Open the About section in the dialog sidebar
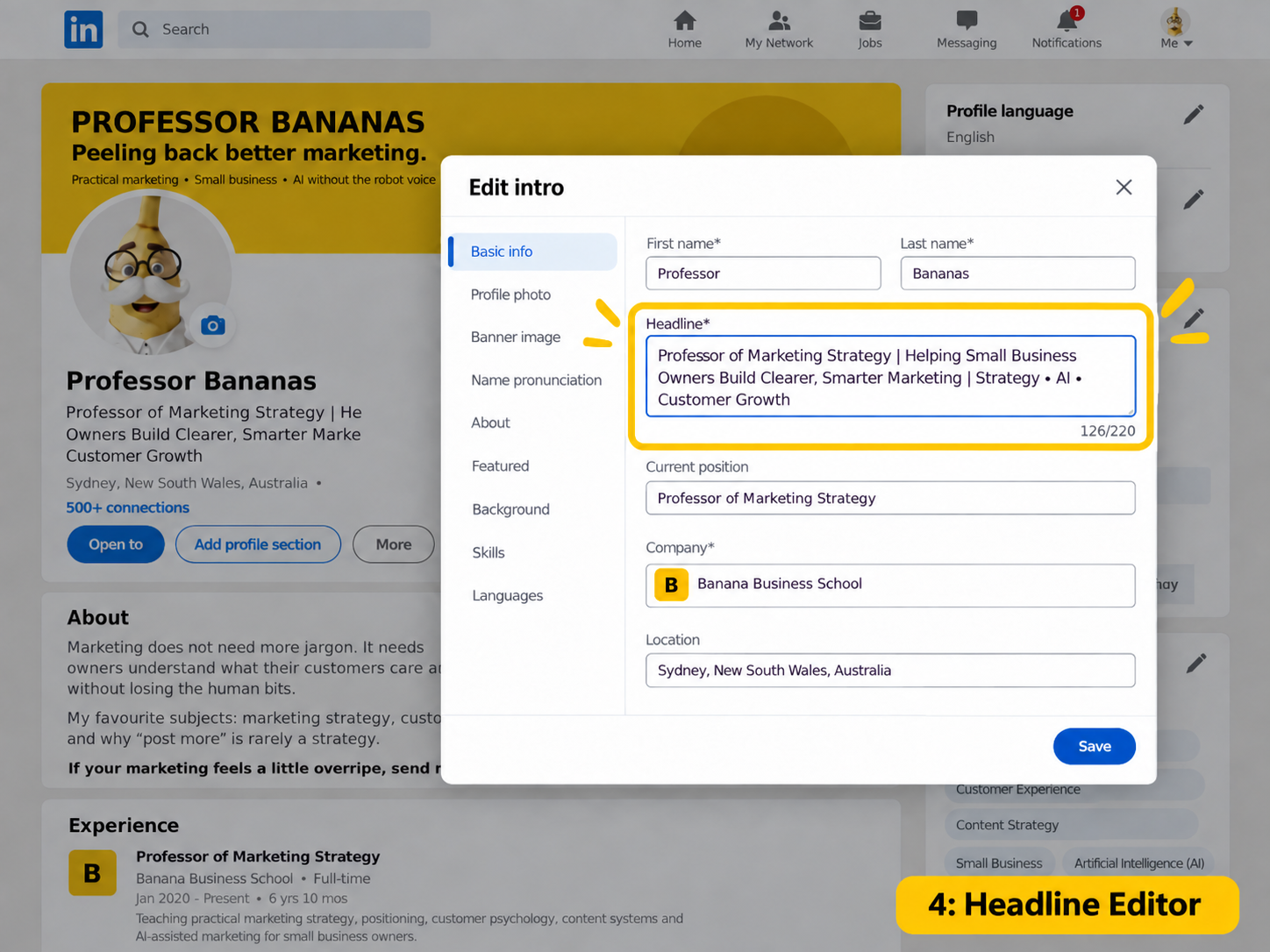1270x952 pixels. [x=490, y=423]
